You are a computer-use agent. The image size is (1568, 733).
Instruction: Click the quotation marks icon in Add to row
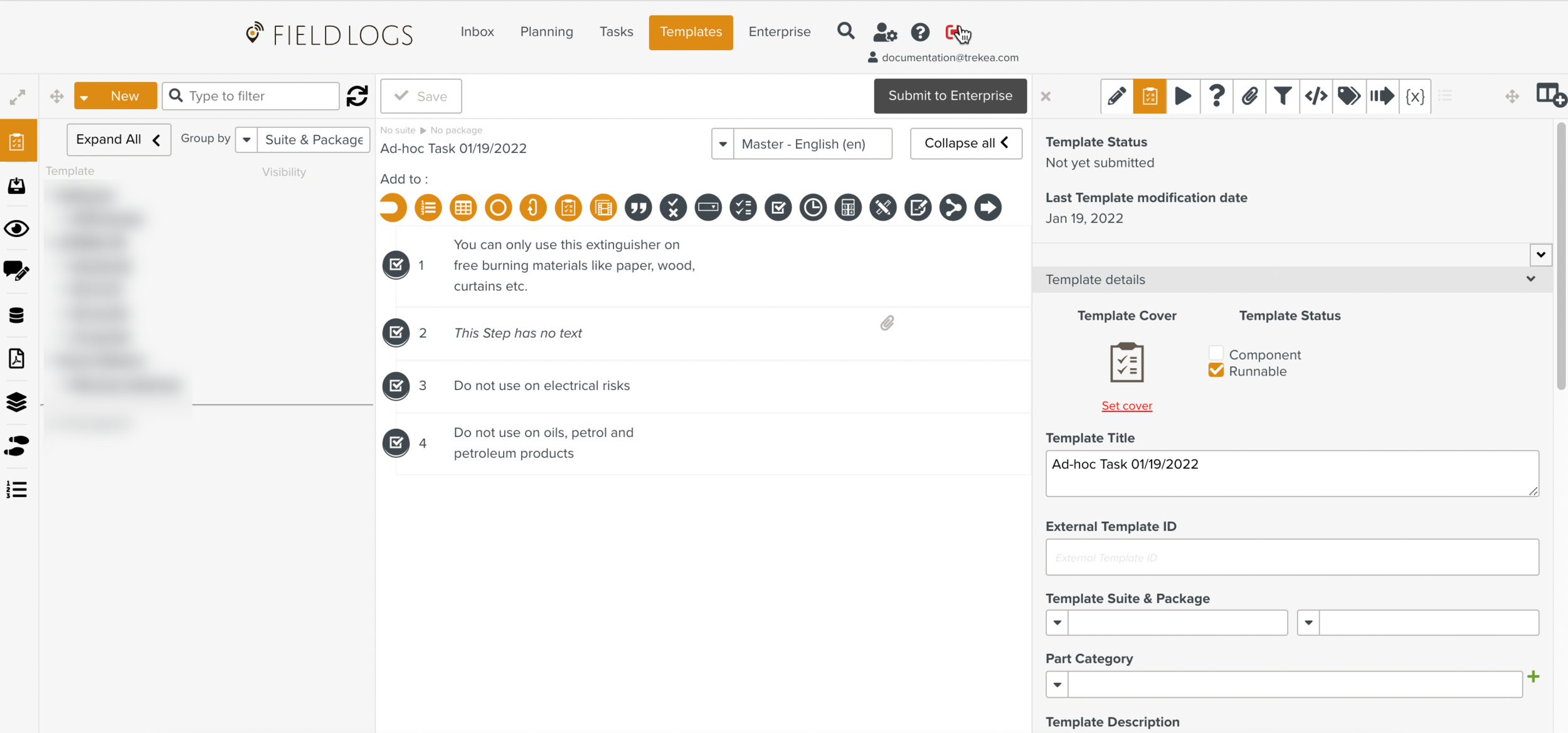(638, 208)
